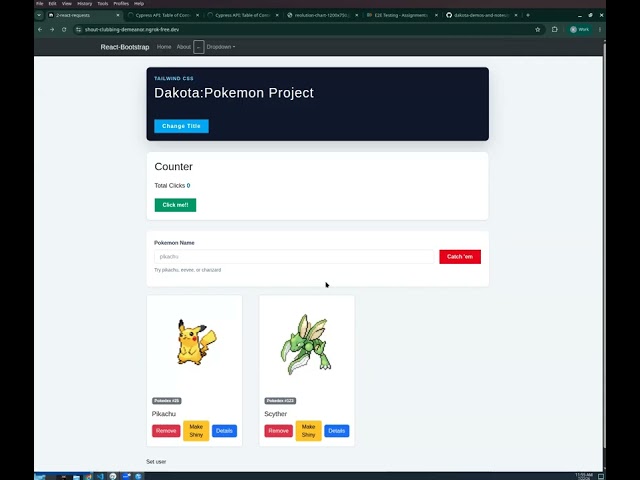Open the History menu
640x480 pixels.
84,3
